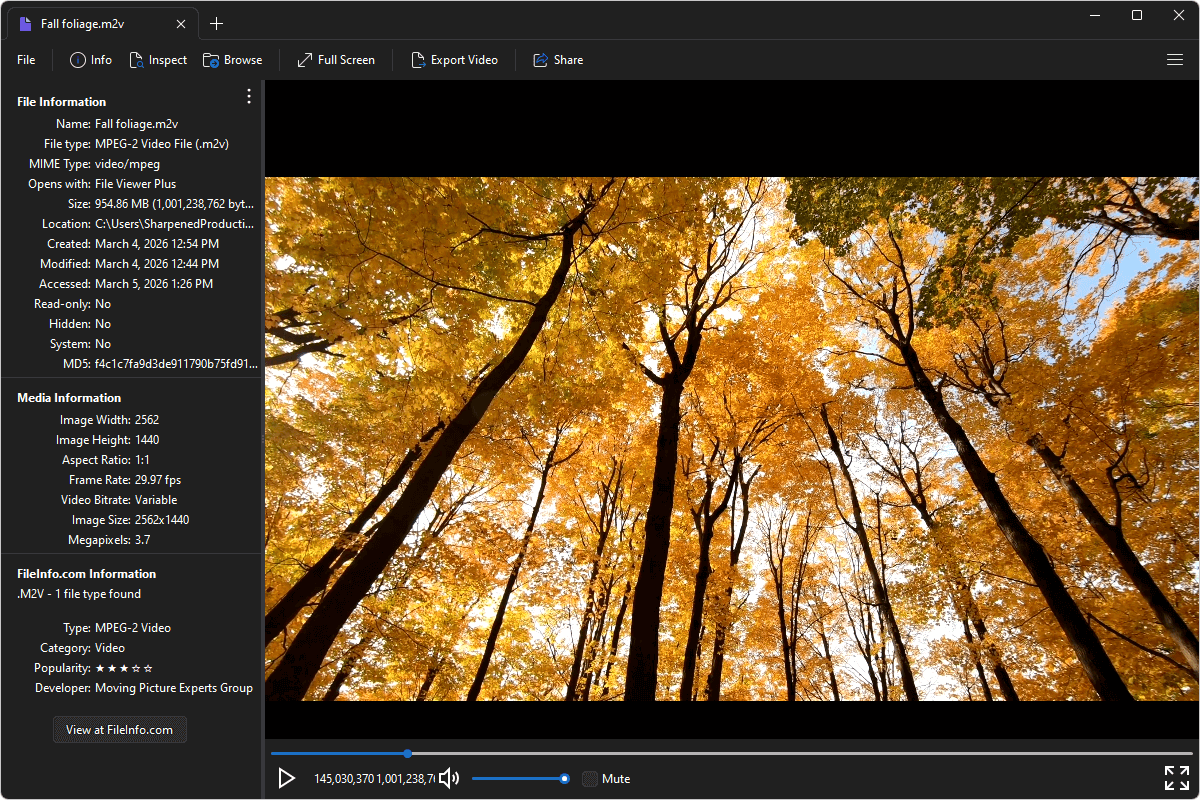Open the File Information options menu
Viewport: 1200px width, 800px height.
[248, 96]
